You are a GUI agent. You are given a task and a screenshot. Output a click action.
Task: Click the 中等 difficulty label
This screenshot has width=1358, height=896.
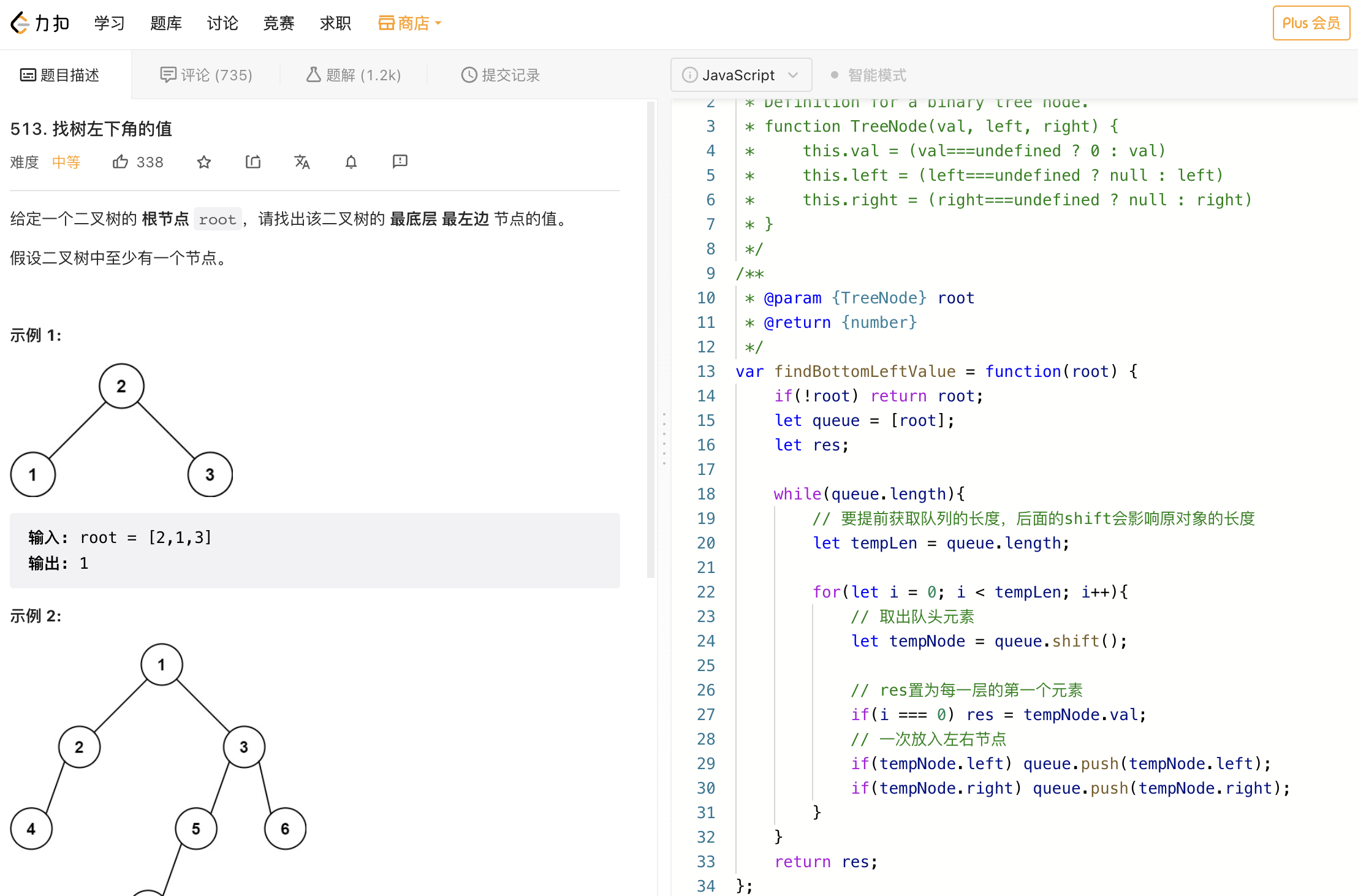coord(66,162)
